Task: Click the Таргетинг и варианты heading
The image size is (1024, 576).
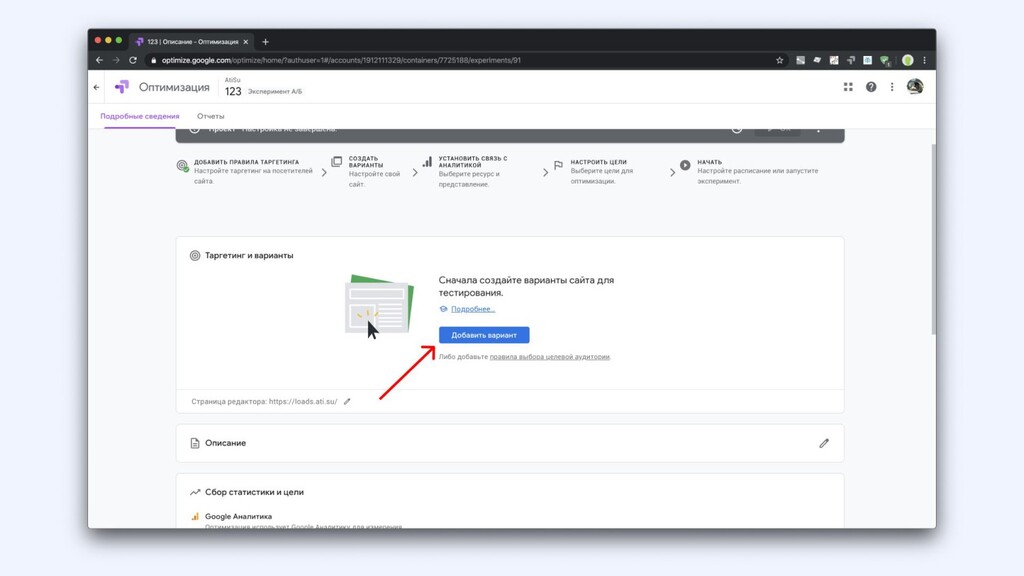Action: (x=249, y=255)
